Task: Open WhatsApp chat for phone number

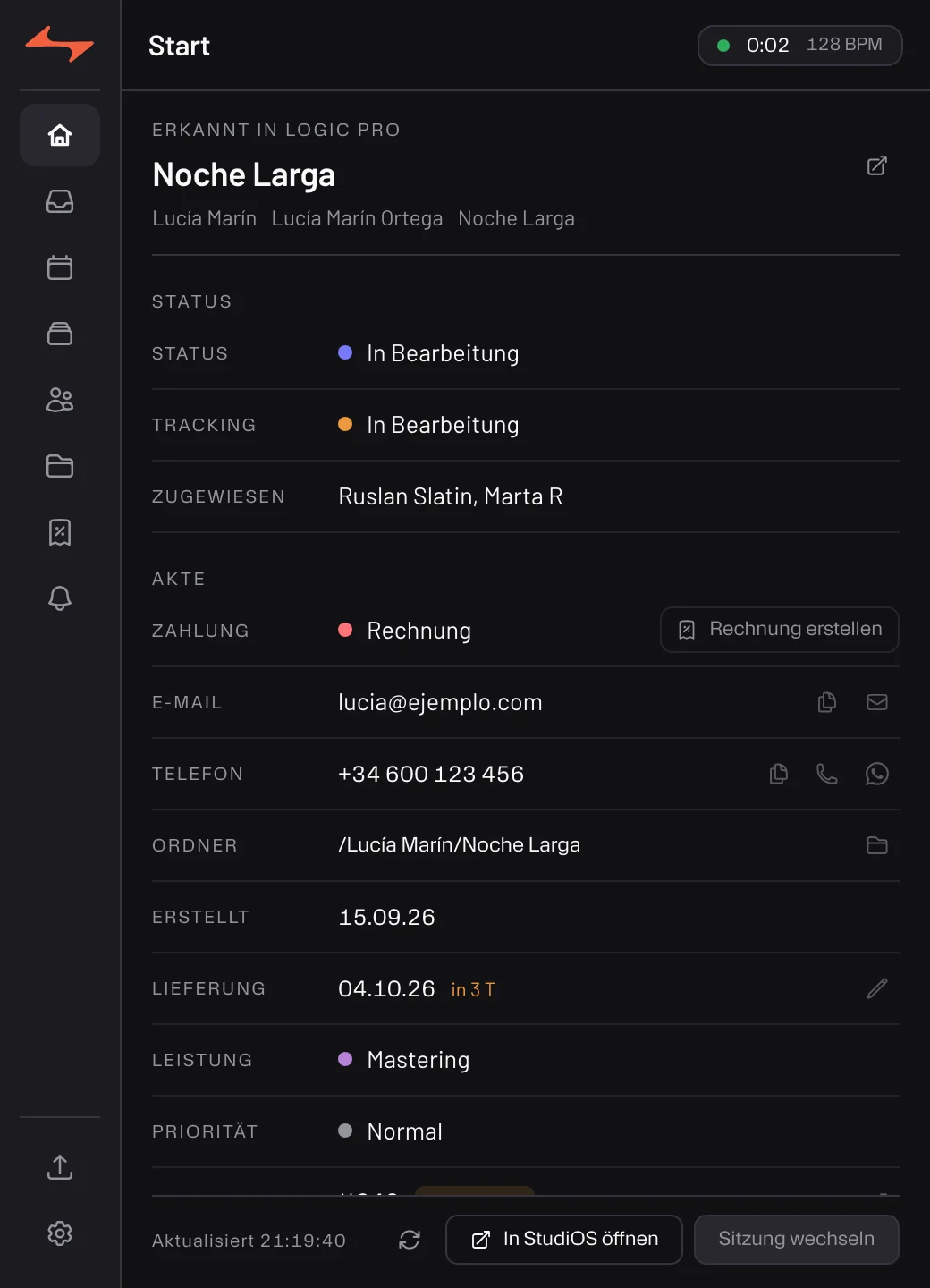Action: [x=877, y=774]
